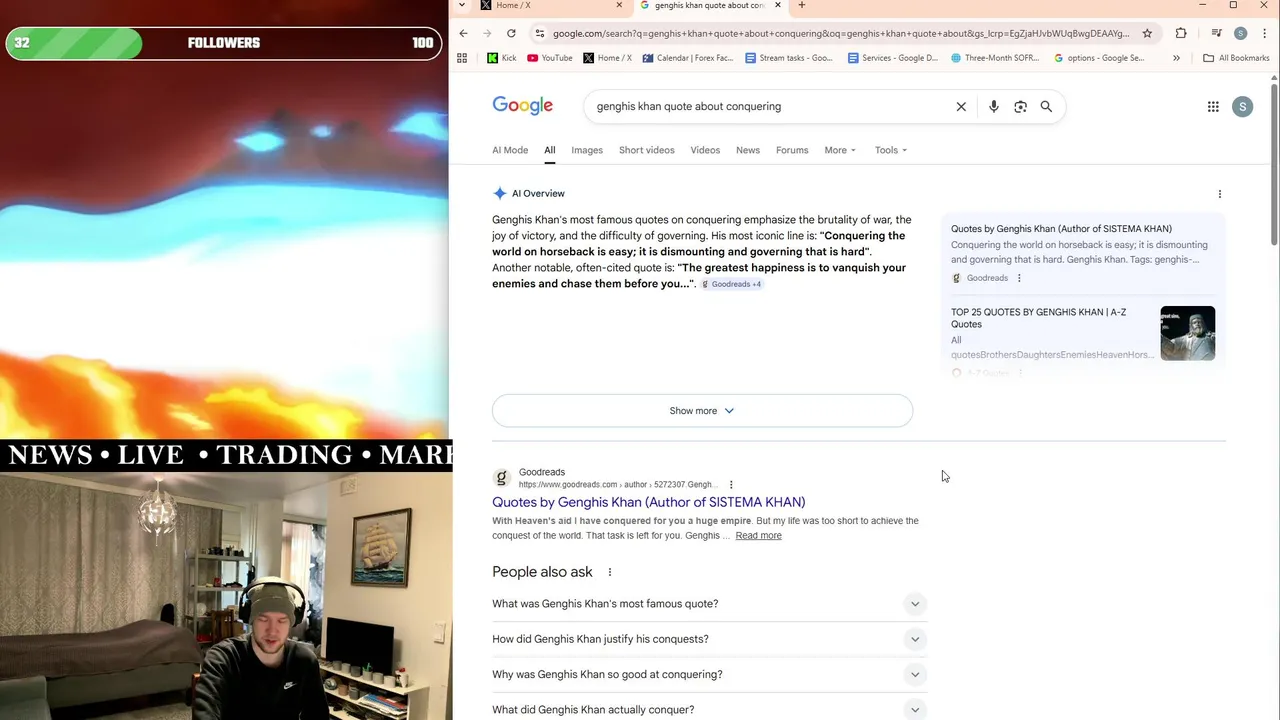Open the Goodreads result three-dot menu
The image size is (1280, 720).
tap(731, 485)
